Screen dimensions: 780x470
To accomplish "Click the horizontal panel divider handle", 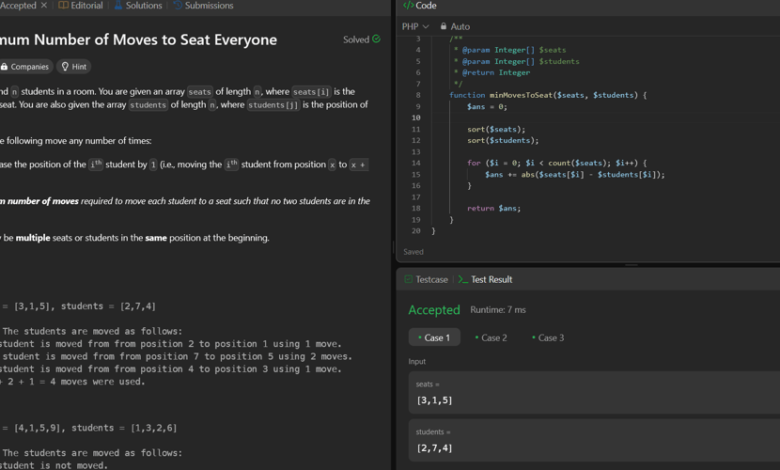I will coord(631,265).
